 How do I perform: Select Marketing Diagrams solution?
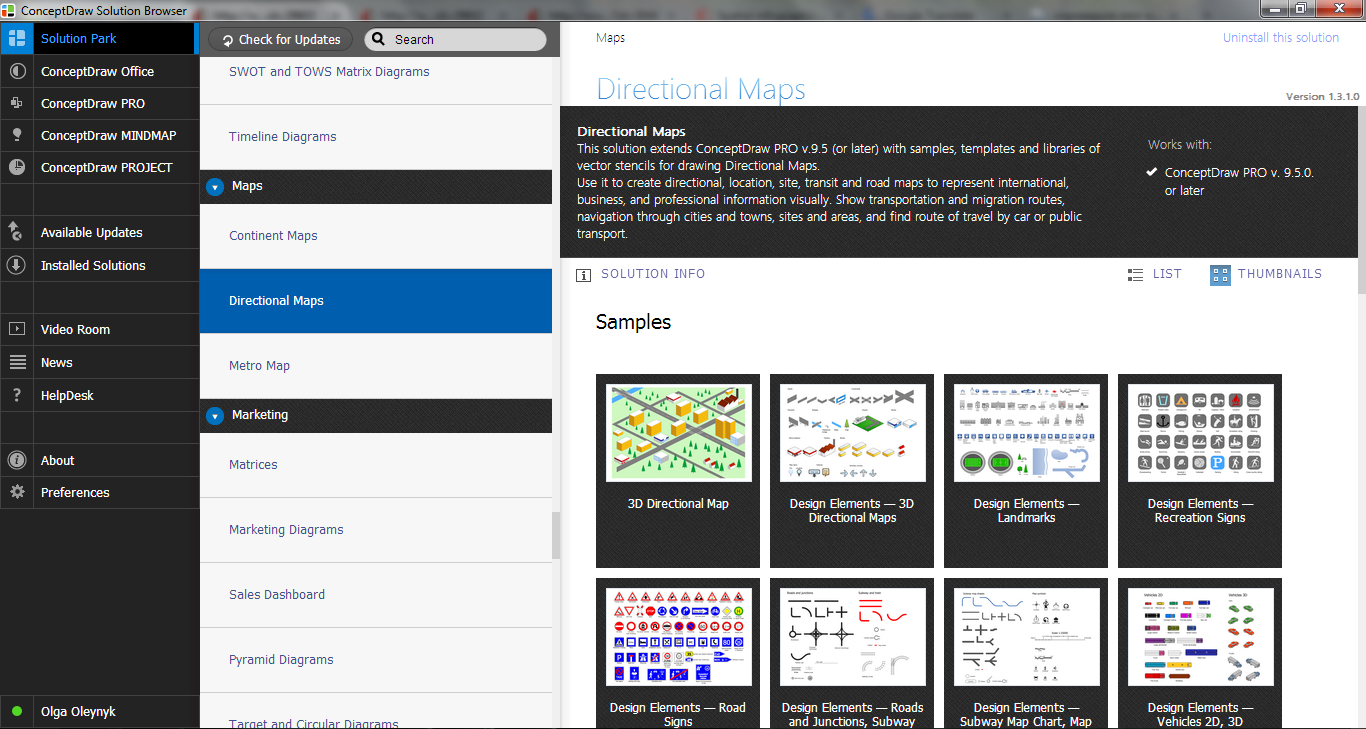[x=376, y=530]
